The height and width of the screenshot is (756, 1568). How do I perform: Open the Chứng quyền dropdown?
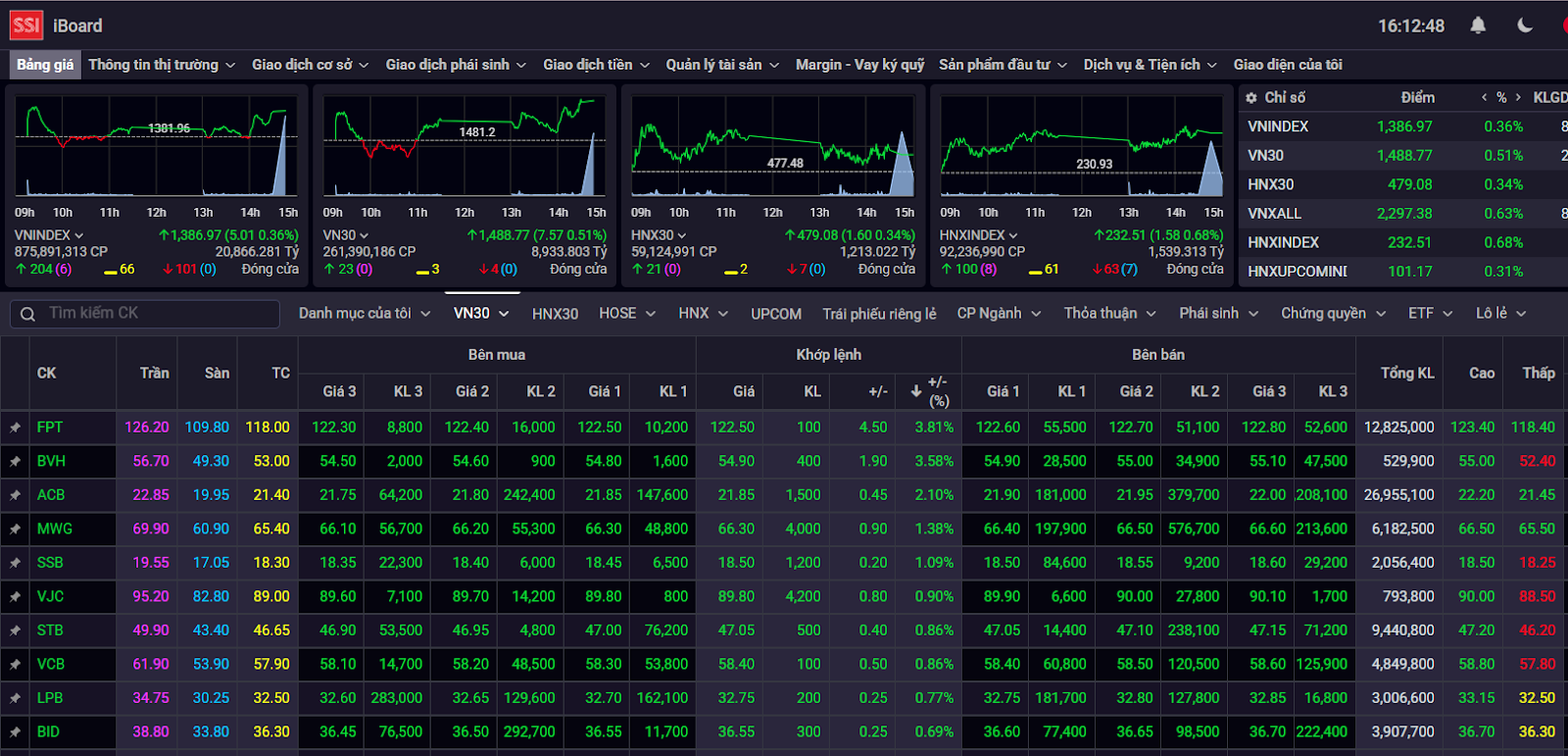1334,313
